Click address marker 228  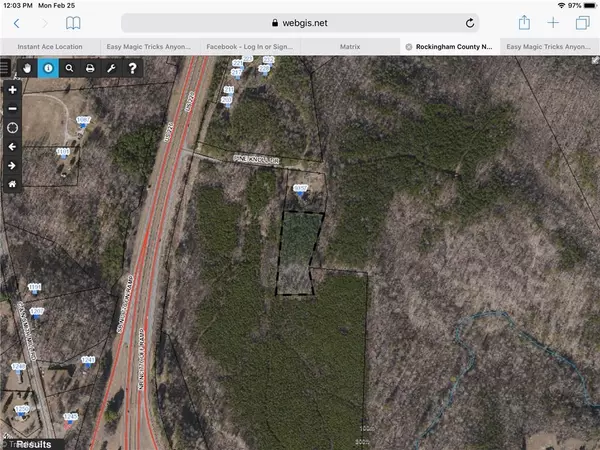coord(264,70)
